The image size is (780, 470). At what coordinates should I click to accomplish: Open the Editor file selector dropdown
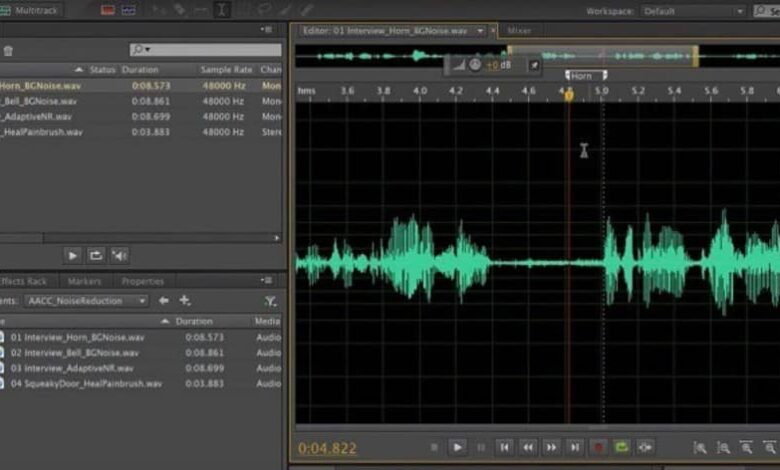(481, 31)
